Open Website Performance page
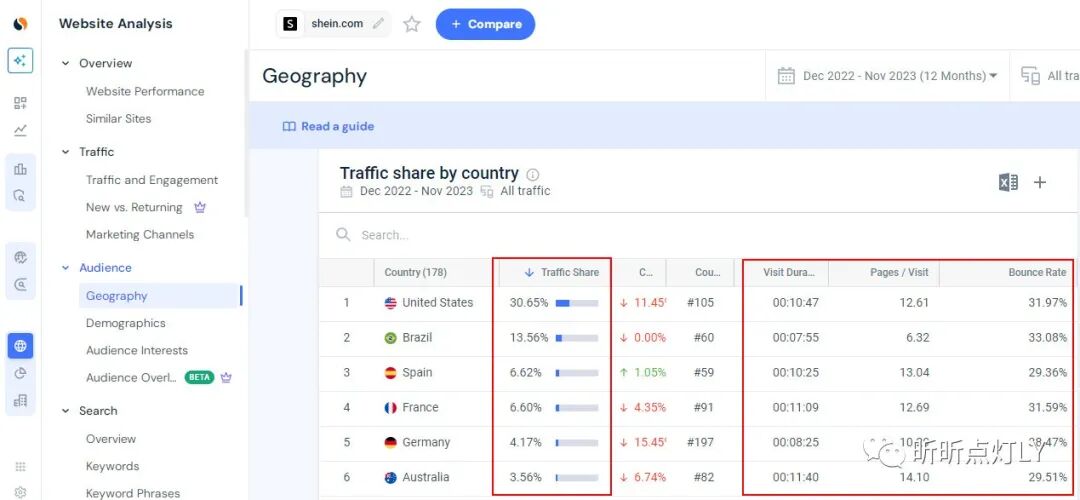This screenshot has height=500, width=1080. [x=145, y=92]
